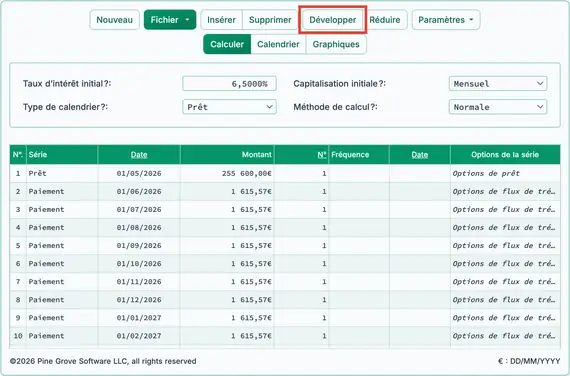Click row number 1 cell
The image size is (570, 376).
(x=18, y=173)
